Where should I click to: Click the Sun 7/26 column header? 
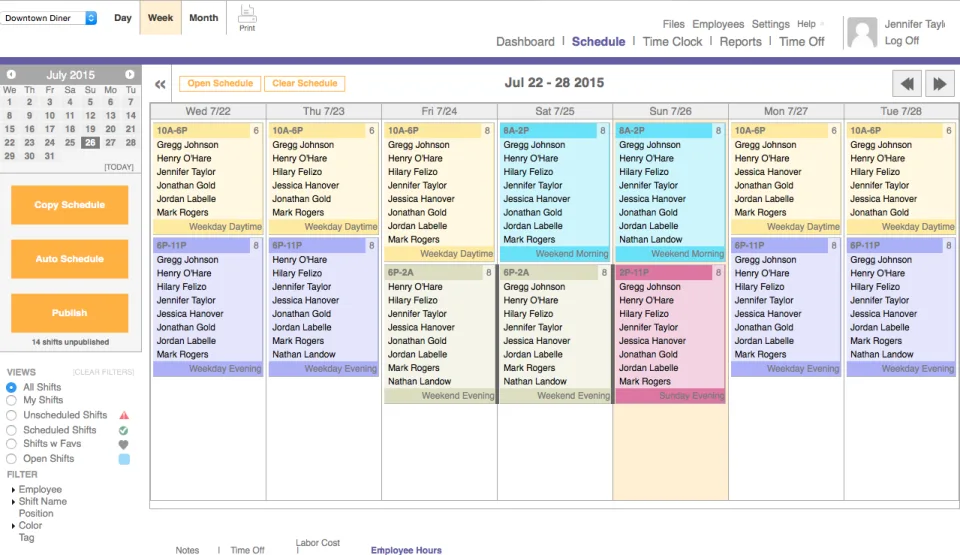click(670, 111)
